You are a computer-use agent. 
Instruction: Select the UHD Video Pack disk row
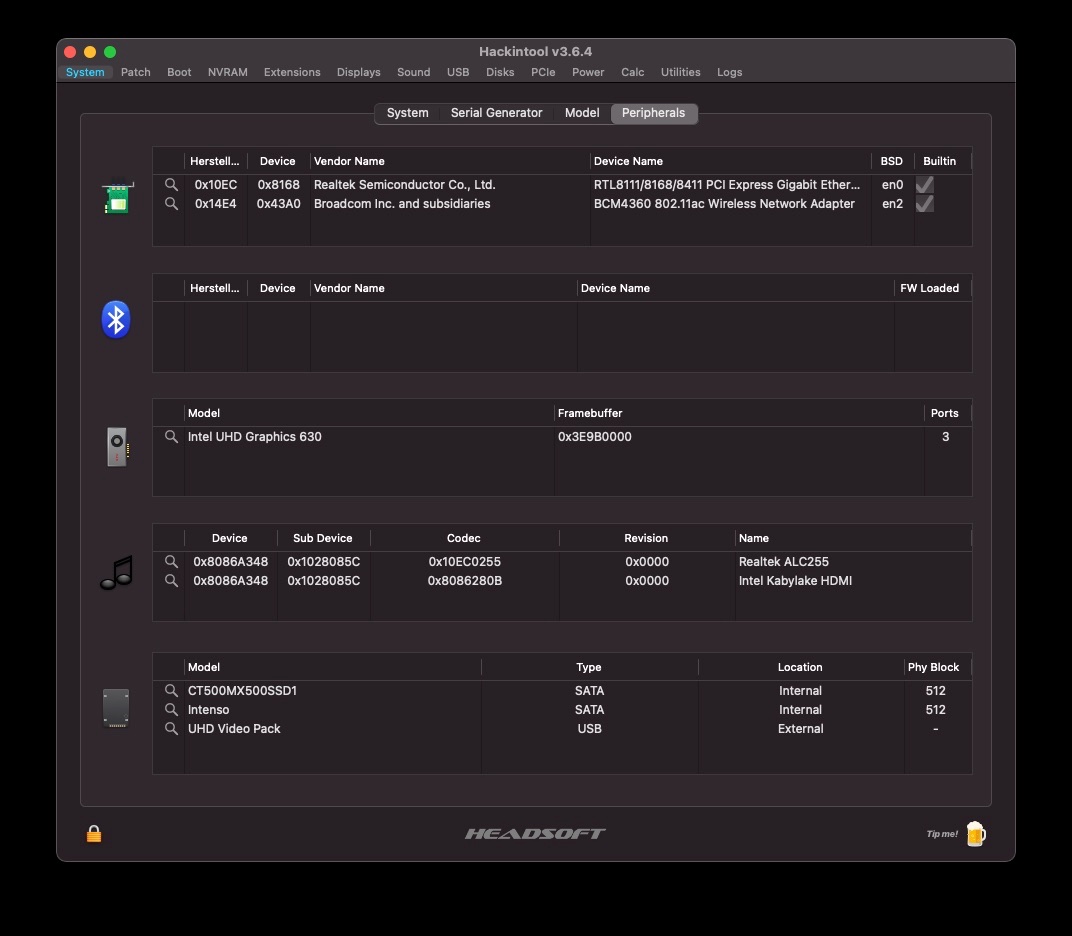pyautogui.click(x=562, y=729)
